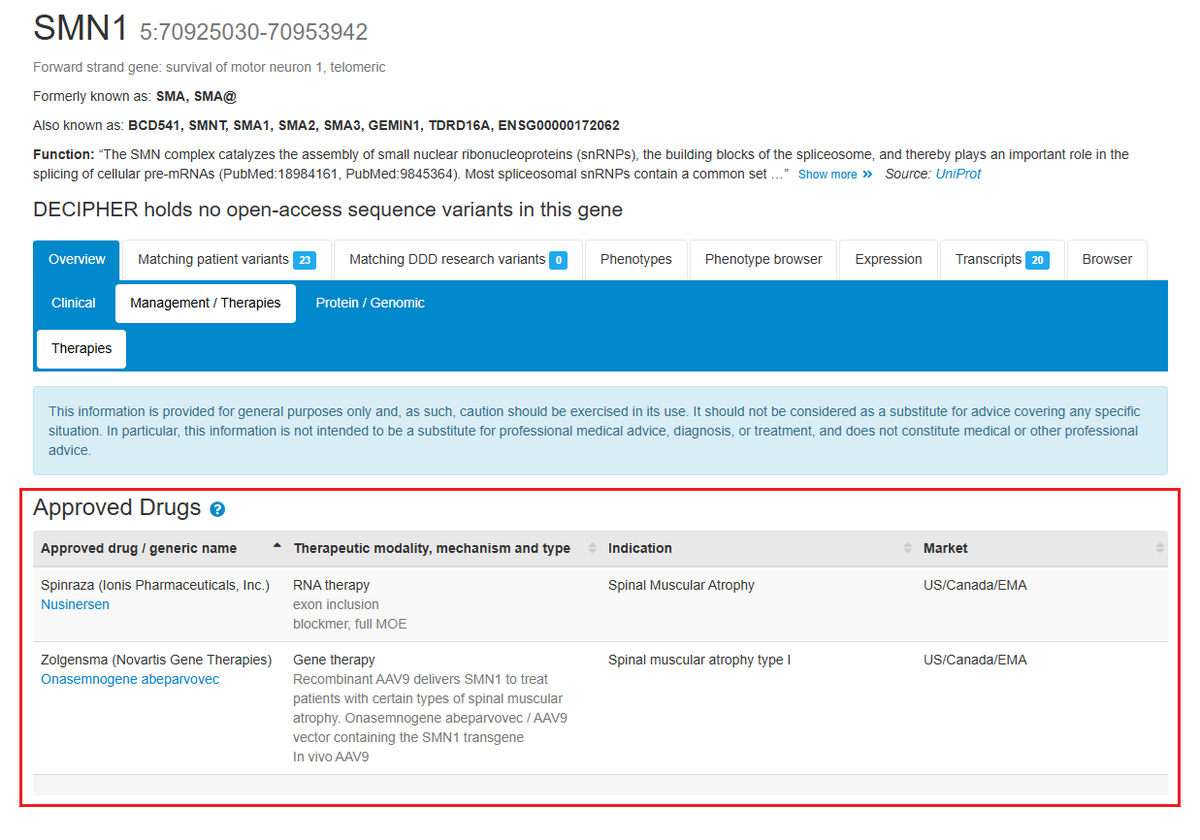Open the Browser tab
Screen dimensions: 1200x840
tap(1107, 260)
